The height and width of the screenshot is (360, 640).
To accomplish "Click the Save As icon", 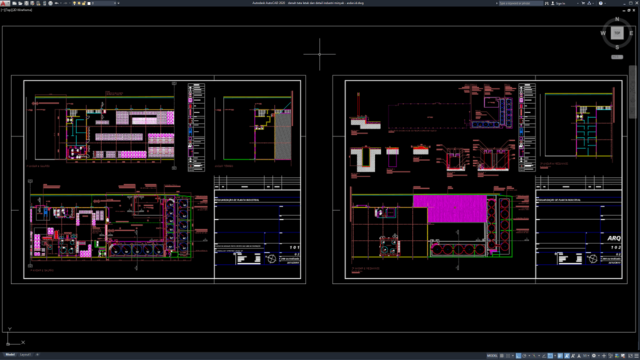I will click(x=32, y=3).
